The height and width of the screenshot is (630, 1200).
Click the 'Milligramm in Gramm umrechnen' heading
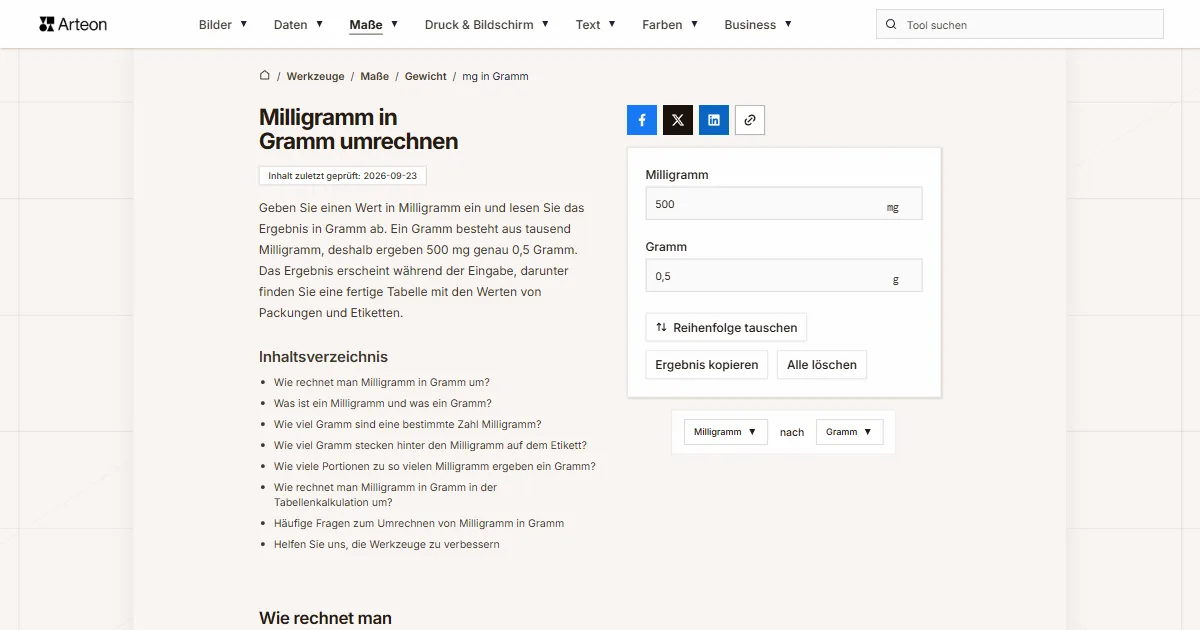[x=359, y=130]
